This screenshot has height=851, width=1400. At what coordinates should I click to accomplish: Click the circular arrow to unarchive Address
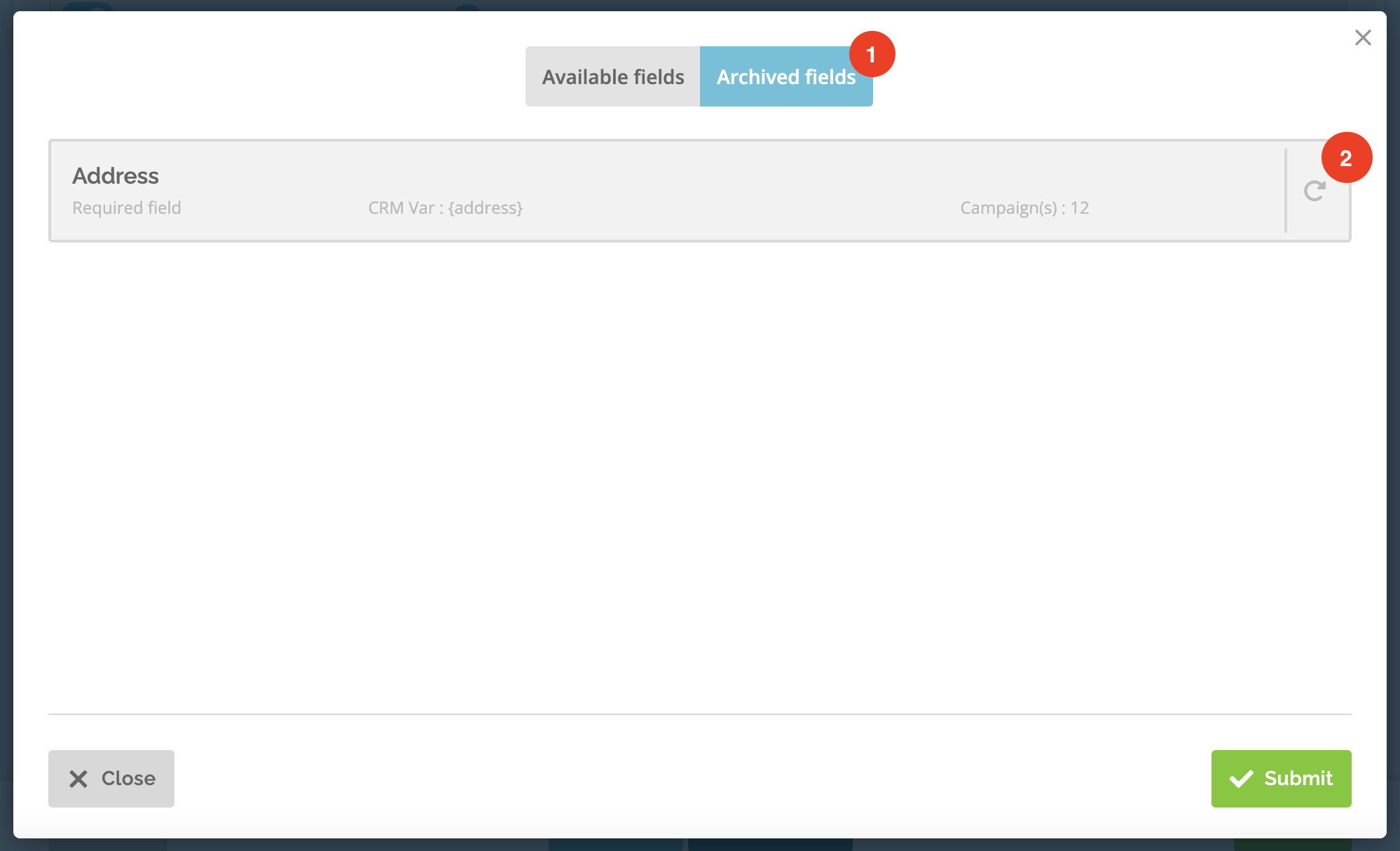1315,190
